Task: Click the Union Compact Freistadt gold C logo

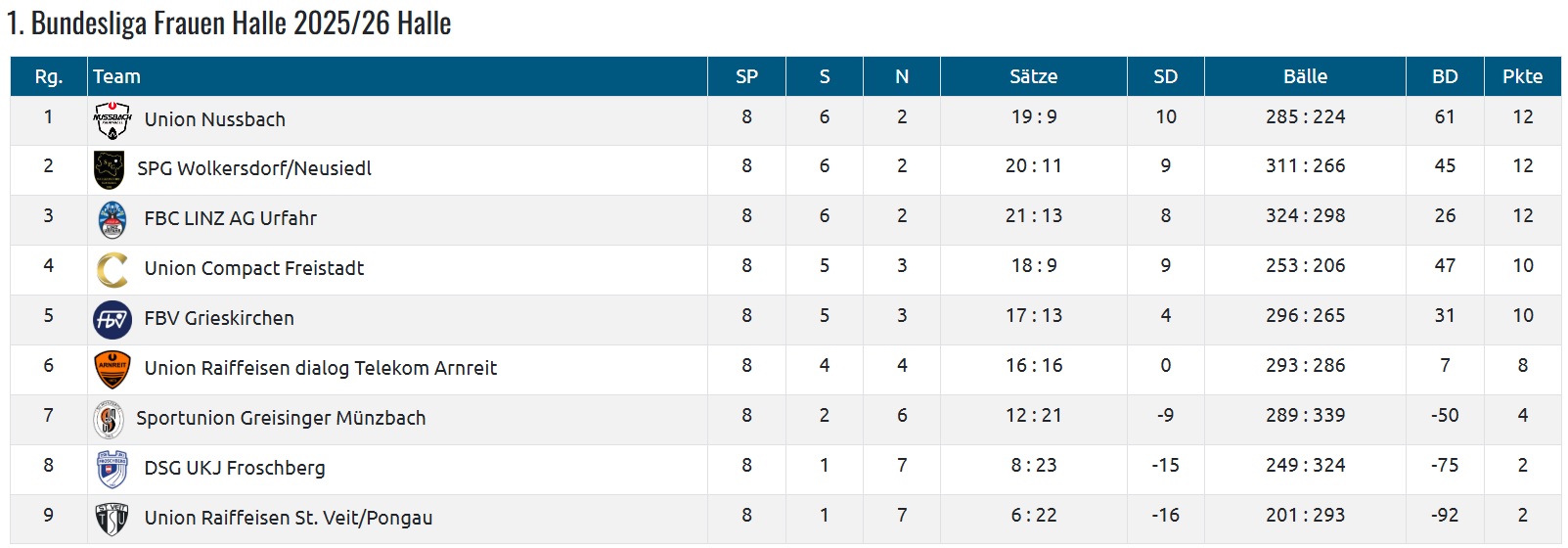Action: pos(112,269)
